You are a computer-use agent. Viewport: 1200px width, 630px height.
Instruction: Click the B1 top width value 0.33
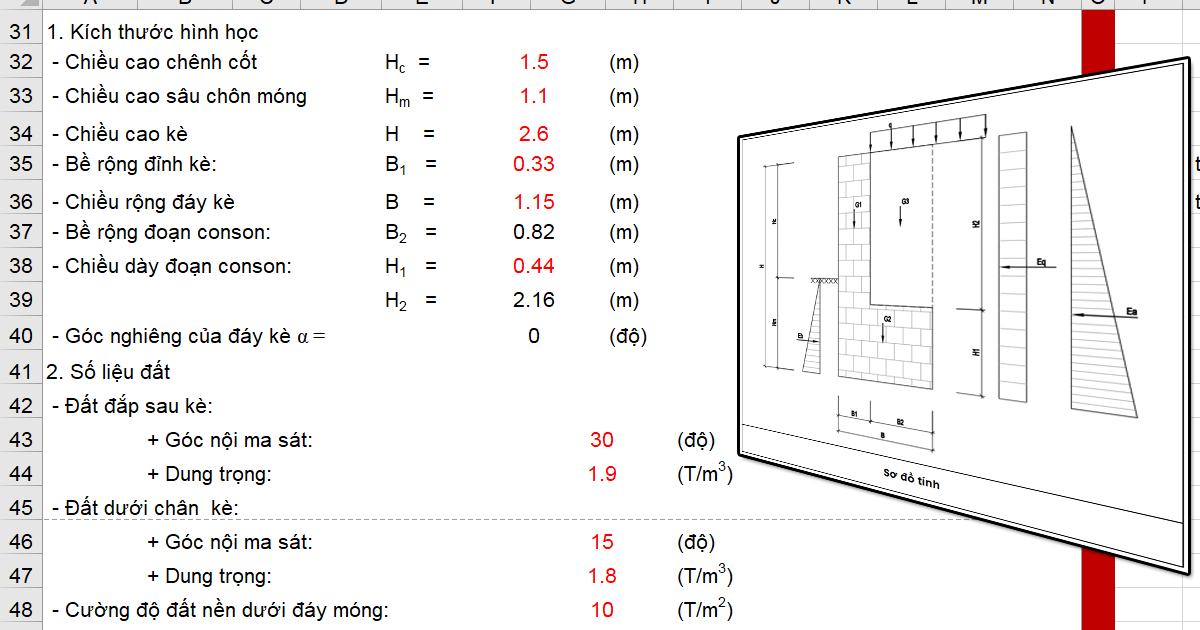pyautogui.click(x=534, y=164)
